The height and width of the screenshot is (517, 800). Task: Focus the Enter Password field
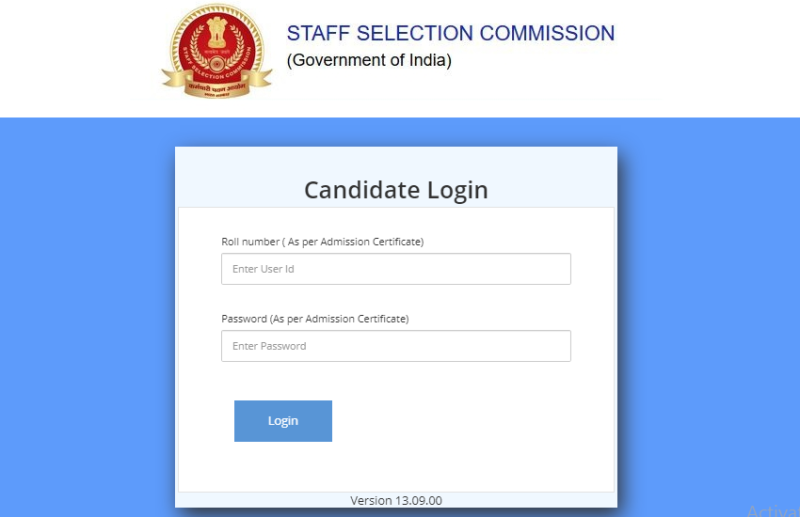click(395, 346)
